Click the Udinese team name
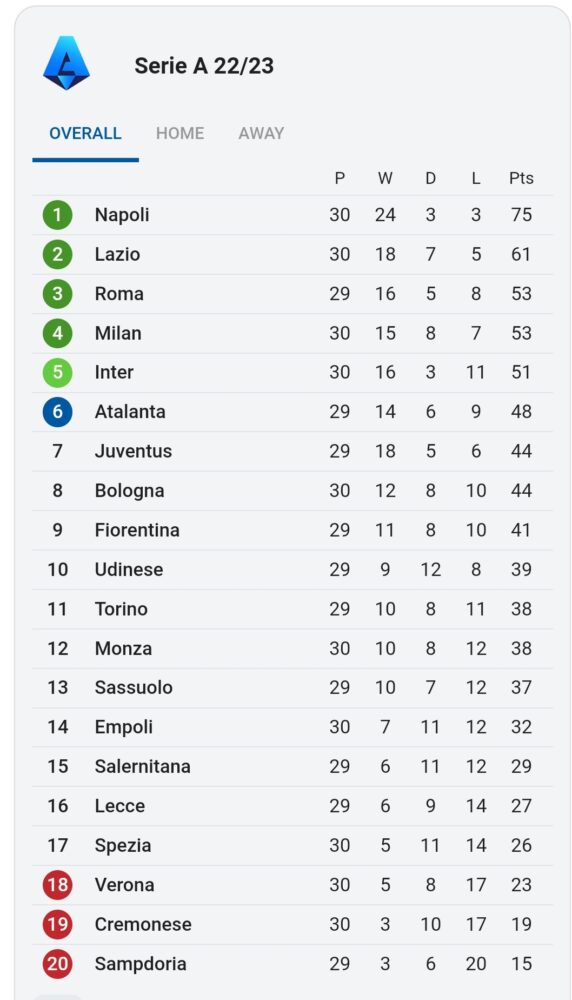The height and width of the screenshot is (1000, 572). coord(129,570)
